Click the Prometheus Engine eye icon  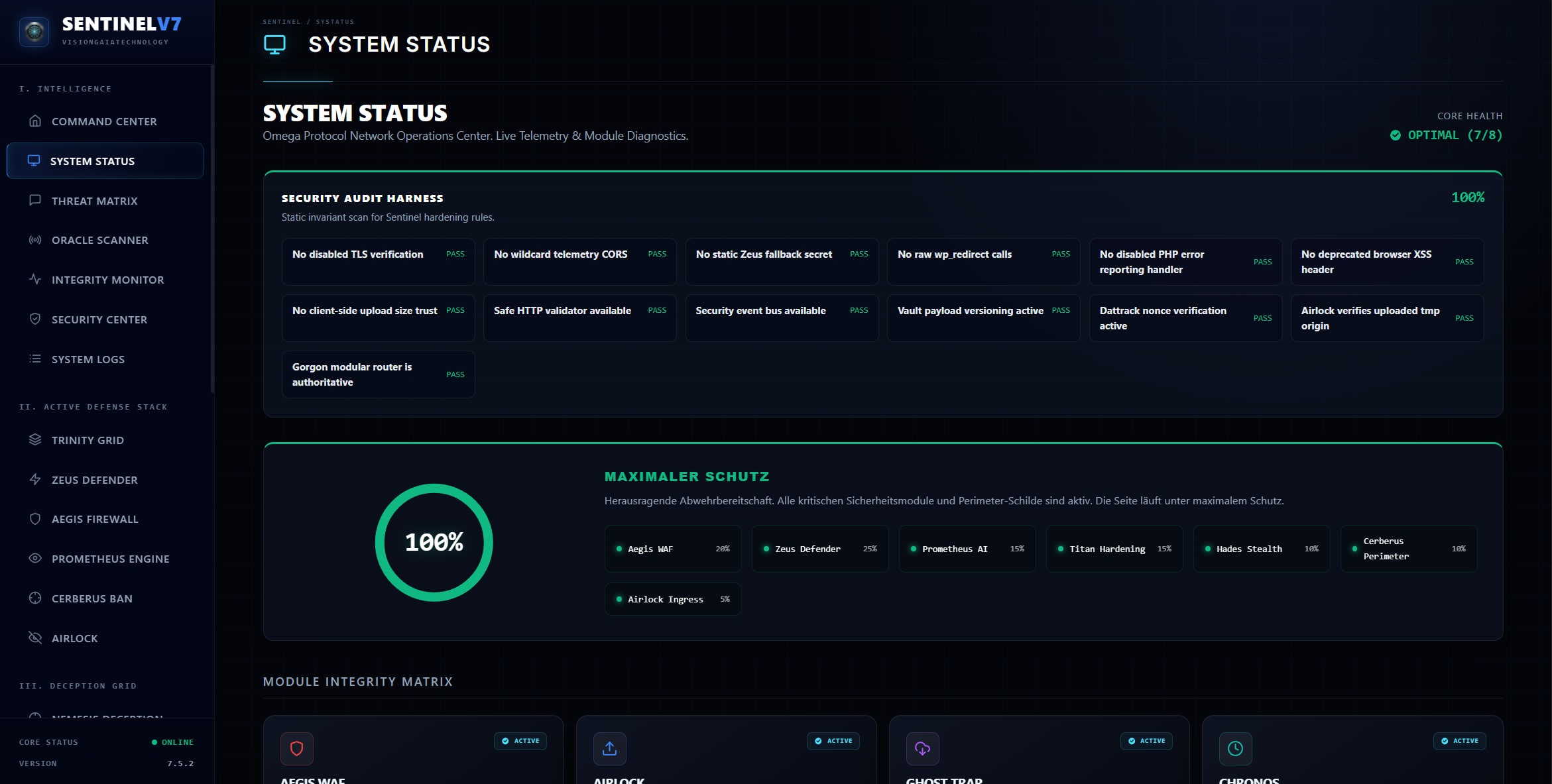(35, 559)
